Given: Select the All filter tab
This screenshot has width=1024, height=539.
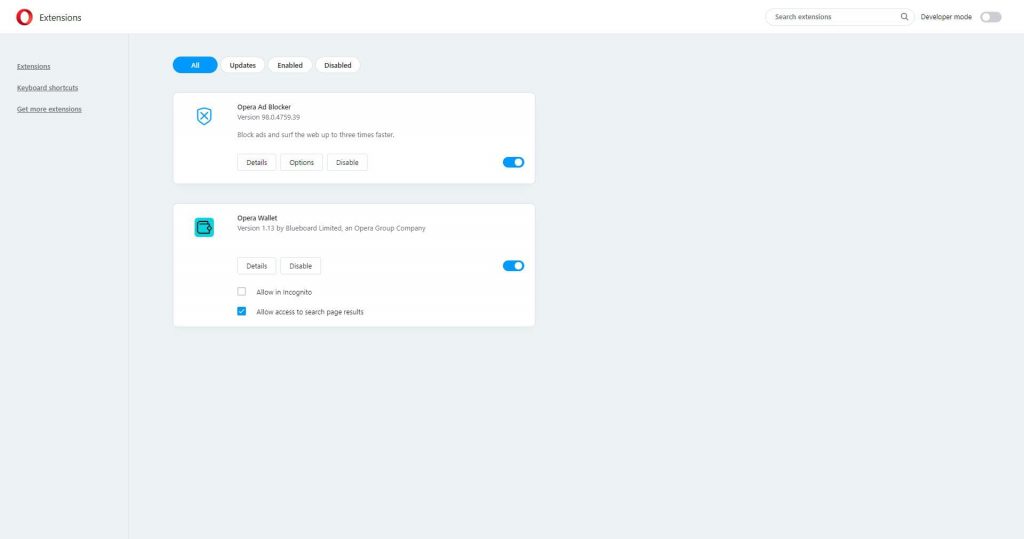Looking at the screenshot, I should pos(195,65).
